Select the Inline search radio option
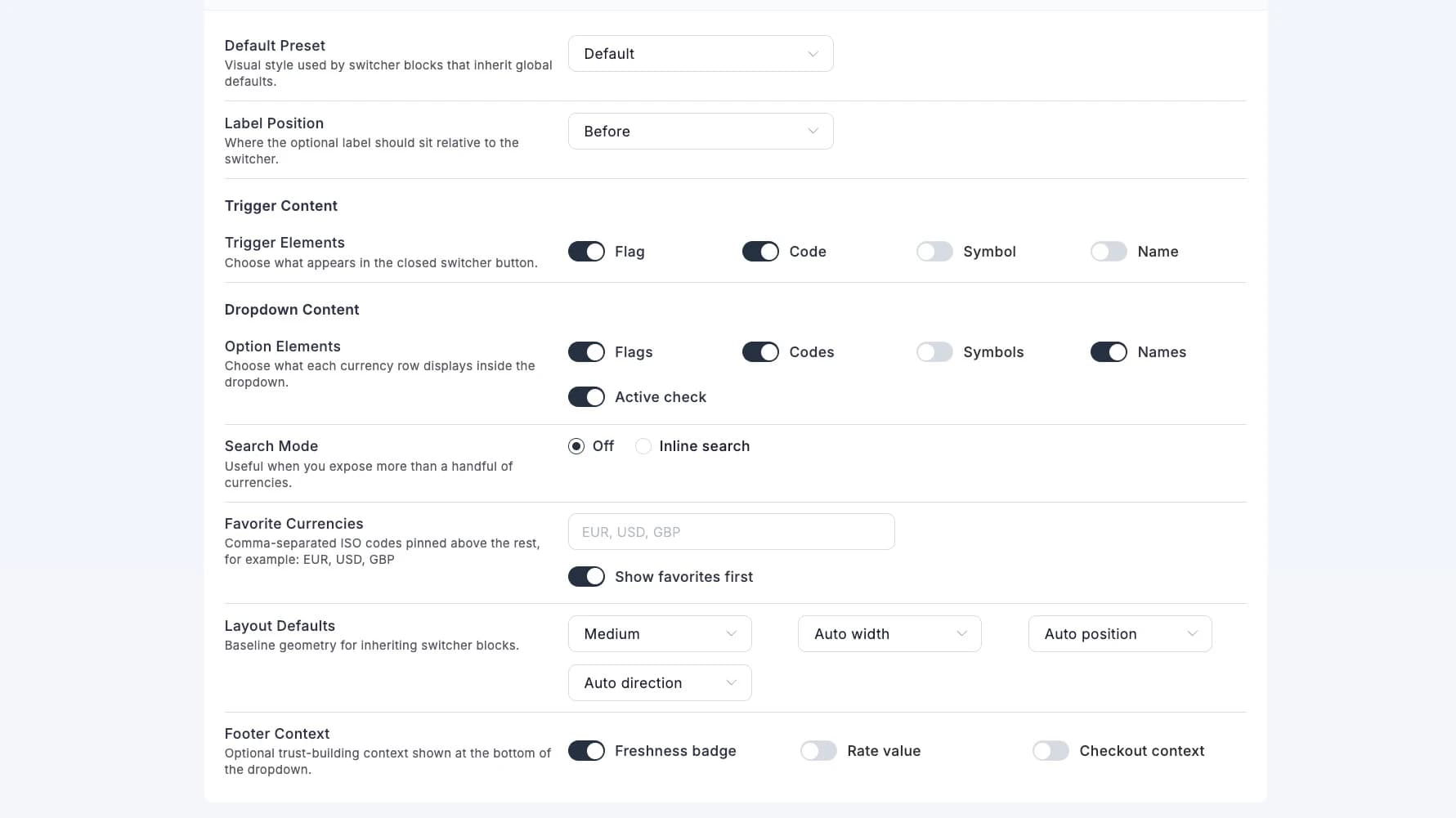1456x818 pixels. tap(643, 446)
